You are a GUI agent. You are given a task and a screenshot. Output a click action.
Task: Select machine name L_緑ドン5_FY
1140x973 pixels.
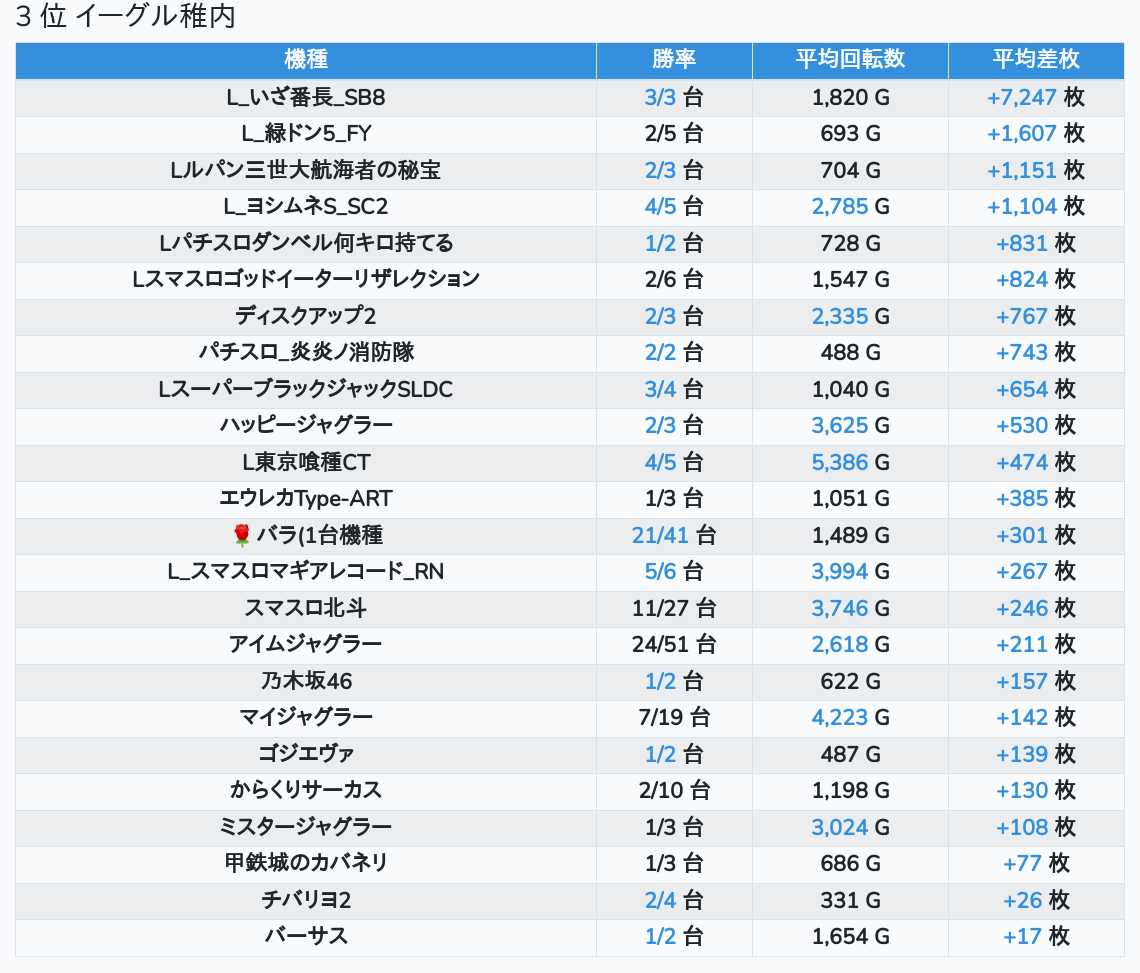[x=306, y=134]
